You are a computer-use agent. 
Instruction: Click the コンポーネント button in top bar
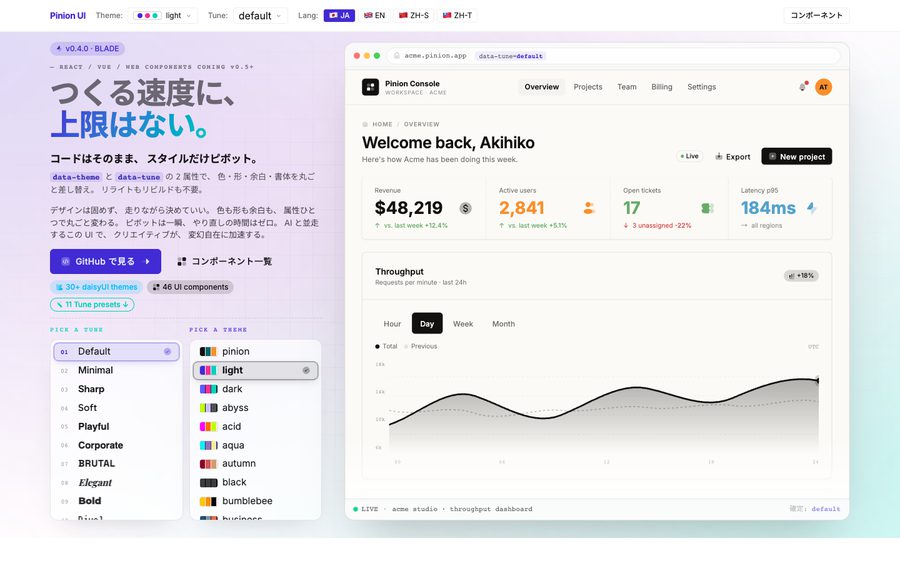point(816,15)
